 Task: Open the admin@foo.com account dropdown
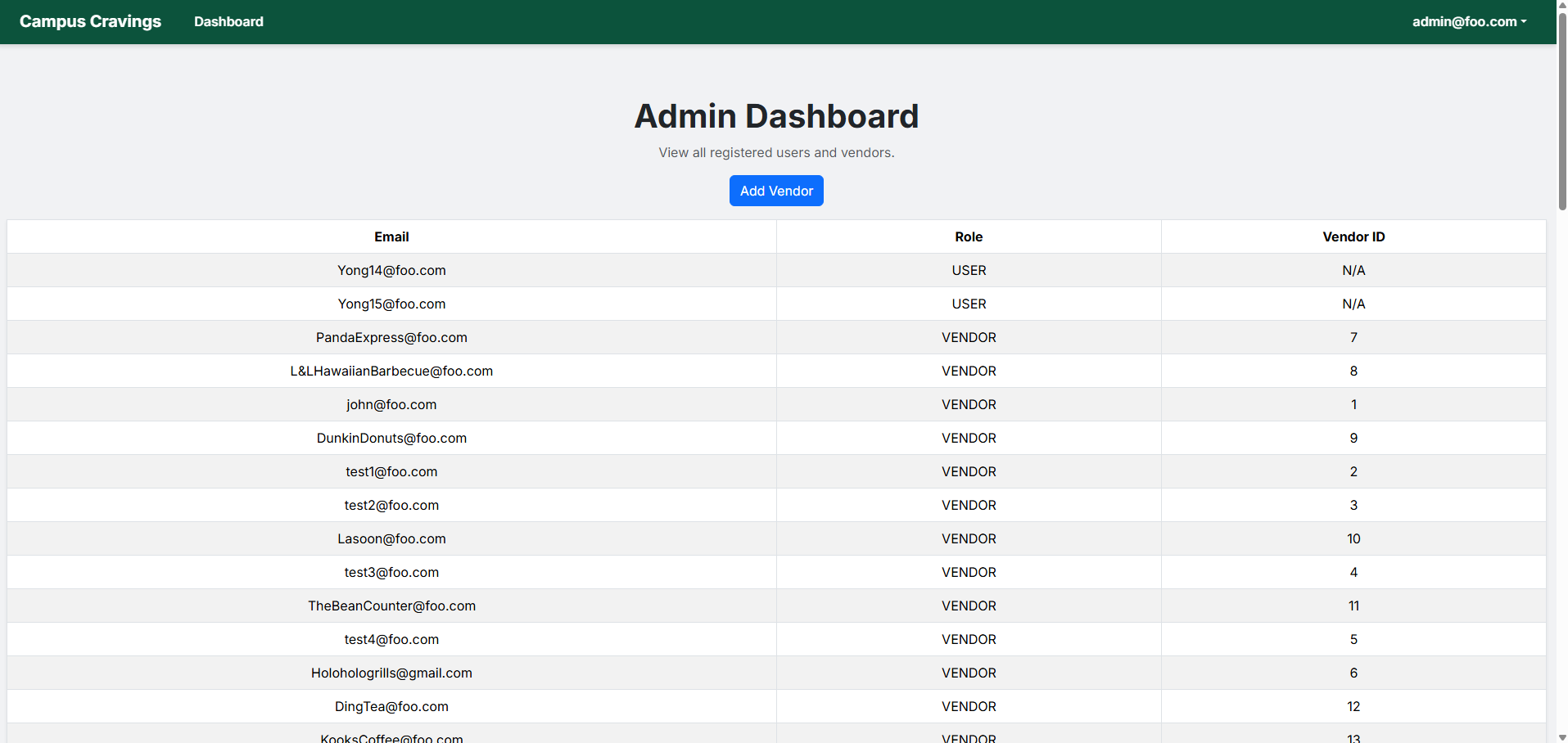(x=1469, y=22)
